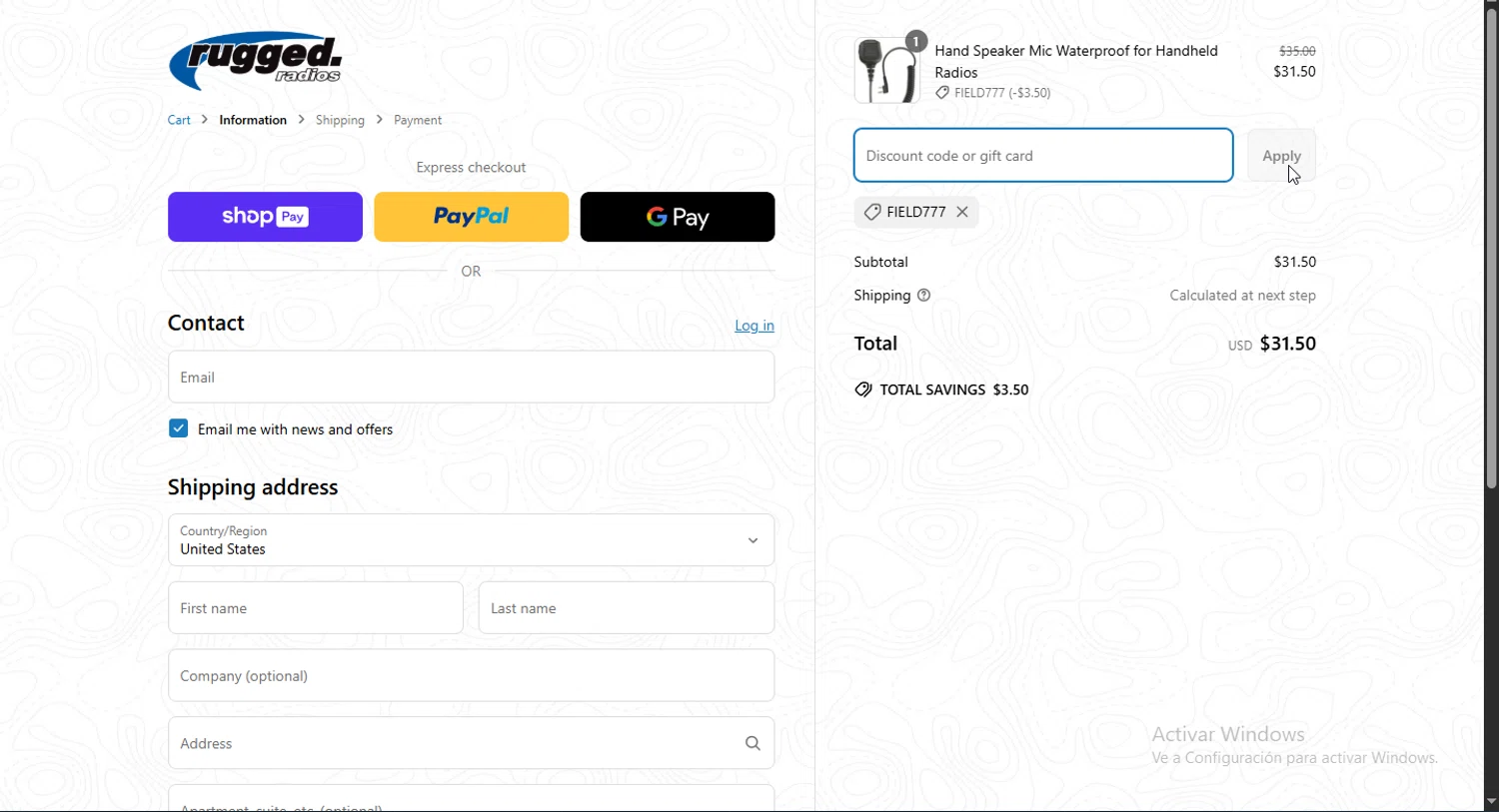The width and height of the screenshot is (1499, 812).
Task: Click the Rugged Radios logo
Action: tap(256, 61)
